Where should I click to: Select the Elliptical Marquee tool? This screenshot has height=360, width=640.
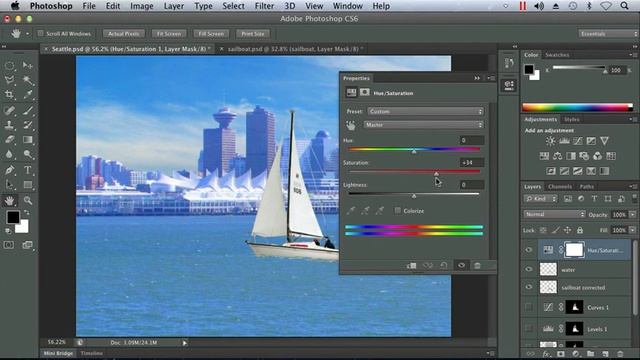pyautogui.click(x=9, y=66)
